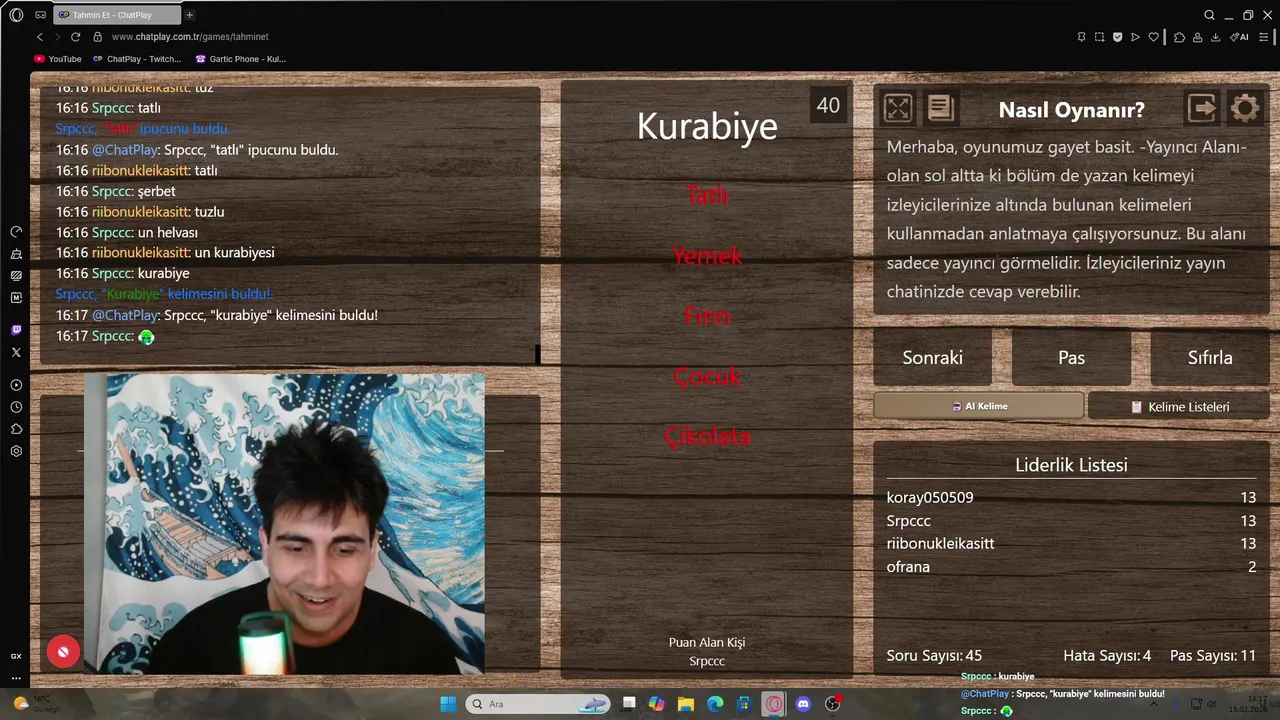
Task: Click the red round button over the webcam
Action: [x=63, y=652]
